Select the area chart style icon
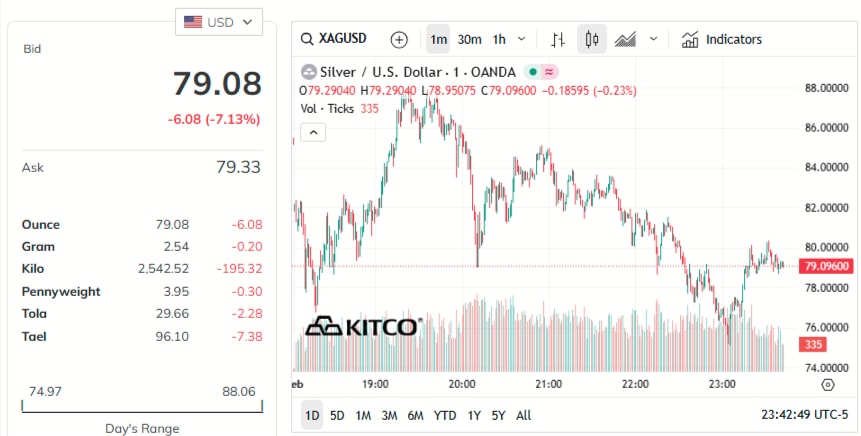 click(x=626, y=40)
